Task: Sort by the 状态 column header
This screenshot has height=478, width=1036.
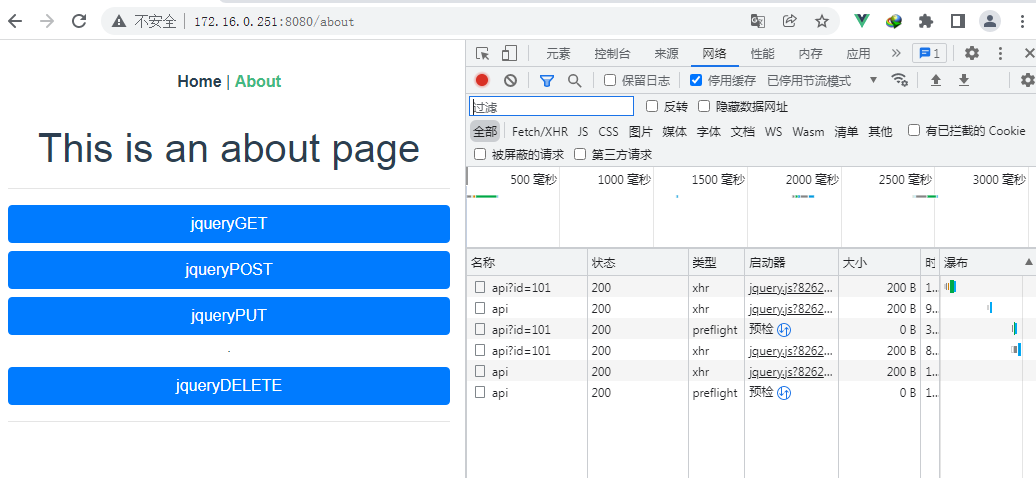Action: point(638,262)
